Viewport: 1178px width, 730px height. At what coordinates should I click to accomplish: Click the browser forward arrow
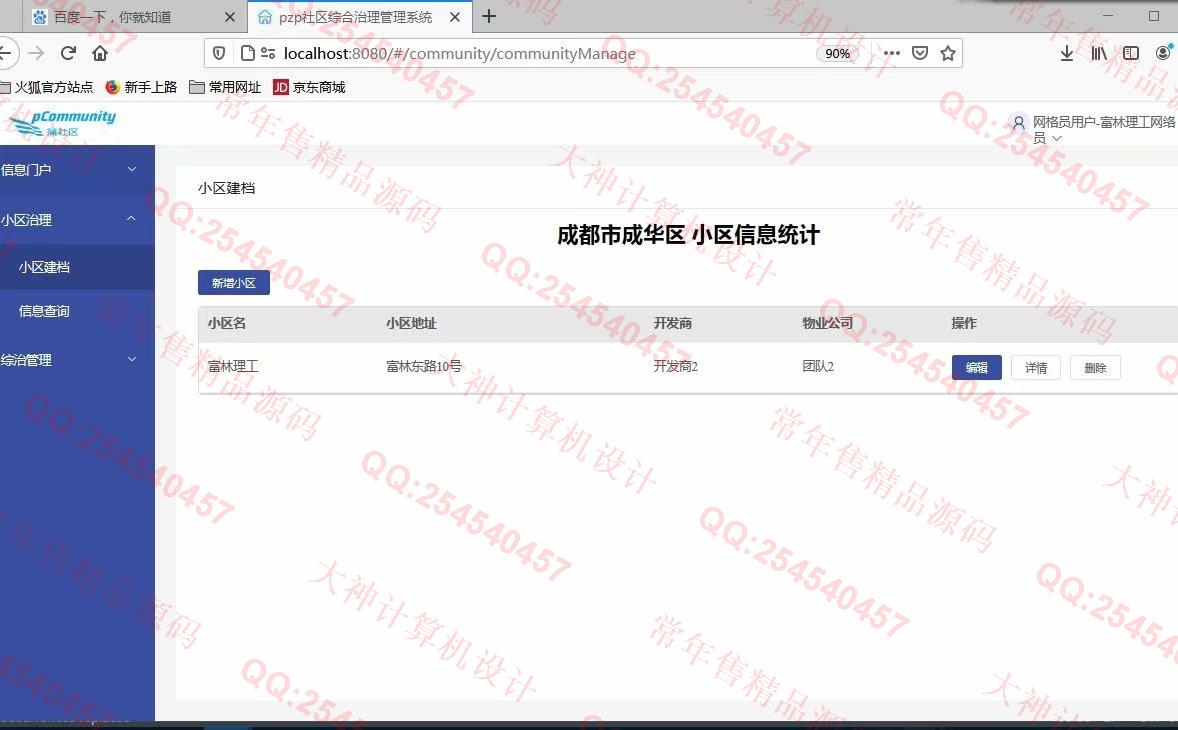tap(36, 53)
